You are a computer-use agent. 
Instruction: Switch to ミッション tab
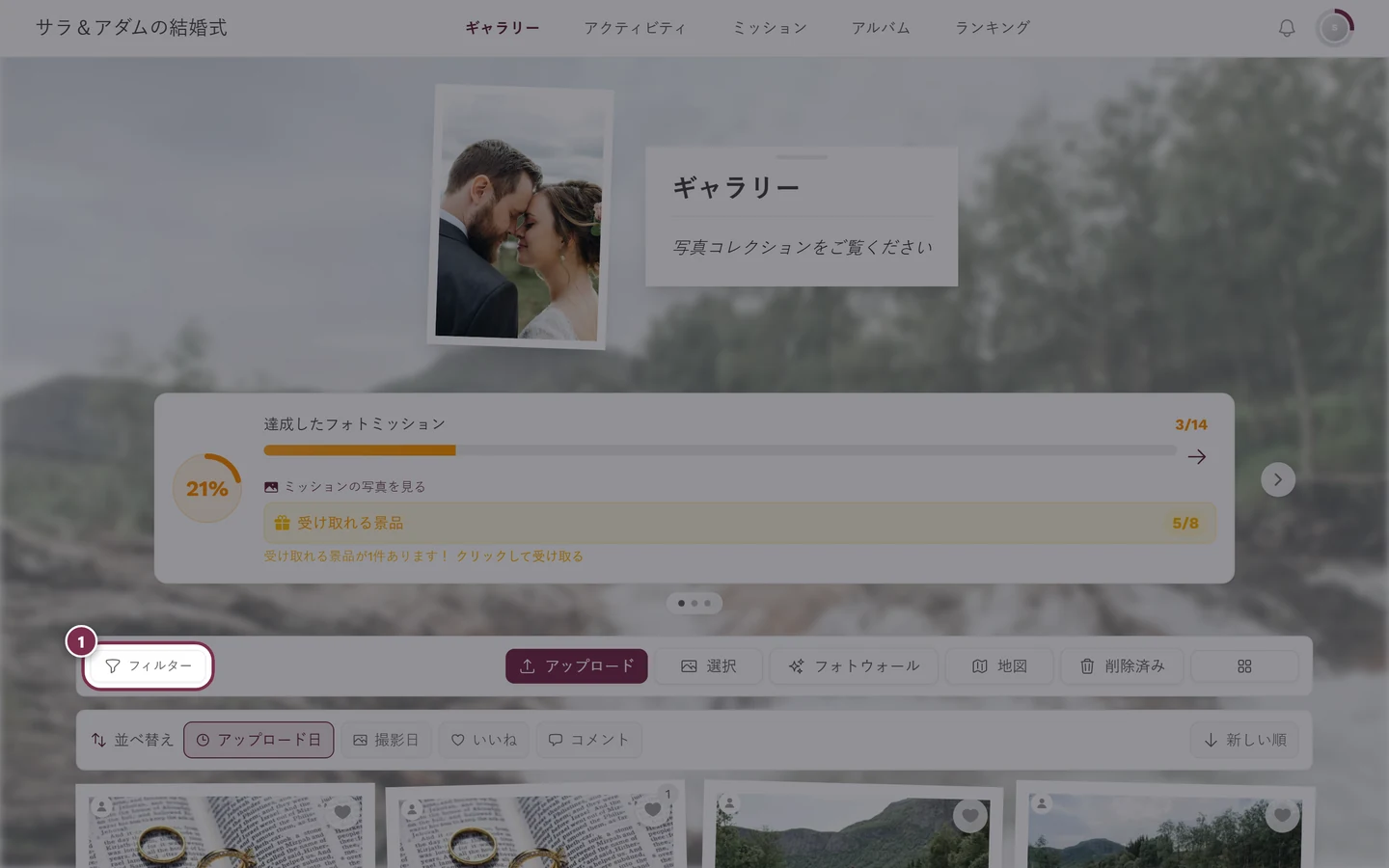(x=769, y=28)
